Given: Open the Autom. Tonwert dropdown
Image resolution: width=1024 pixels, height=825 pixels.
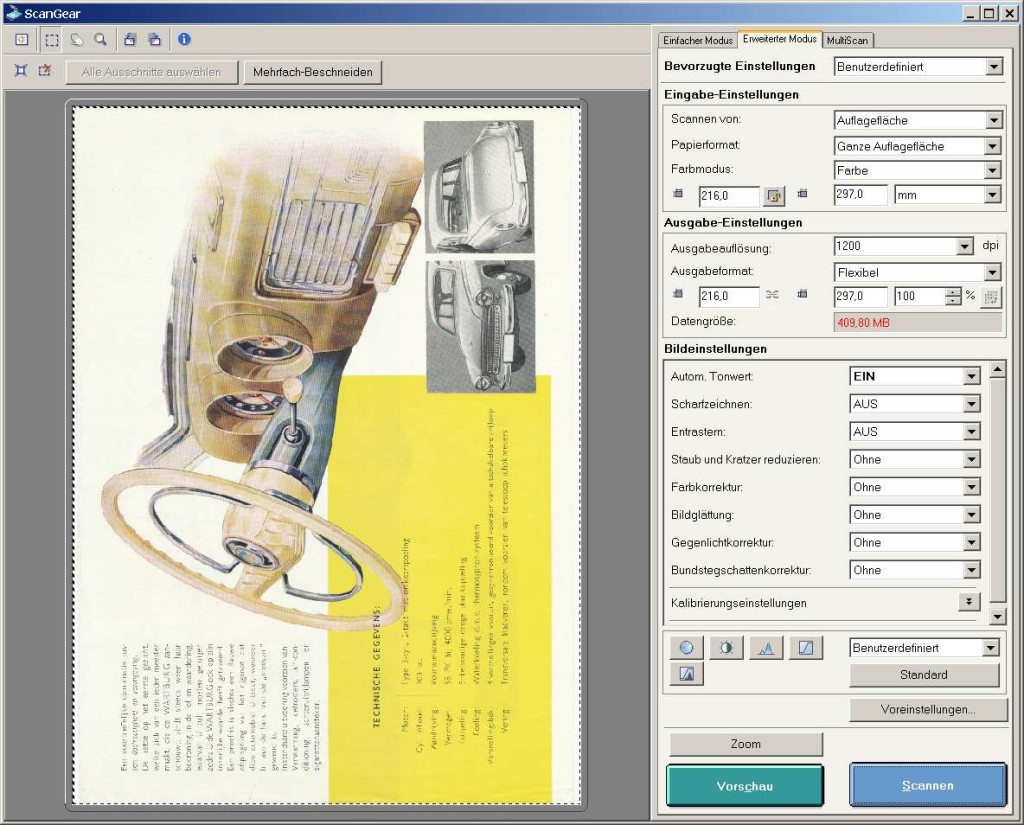Looking at the screenshot, I should [915, 376].
